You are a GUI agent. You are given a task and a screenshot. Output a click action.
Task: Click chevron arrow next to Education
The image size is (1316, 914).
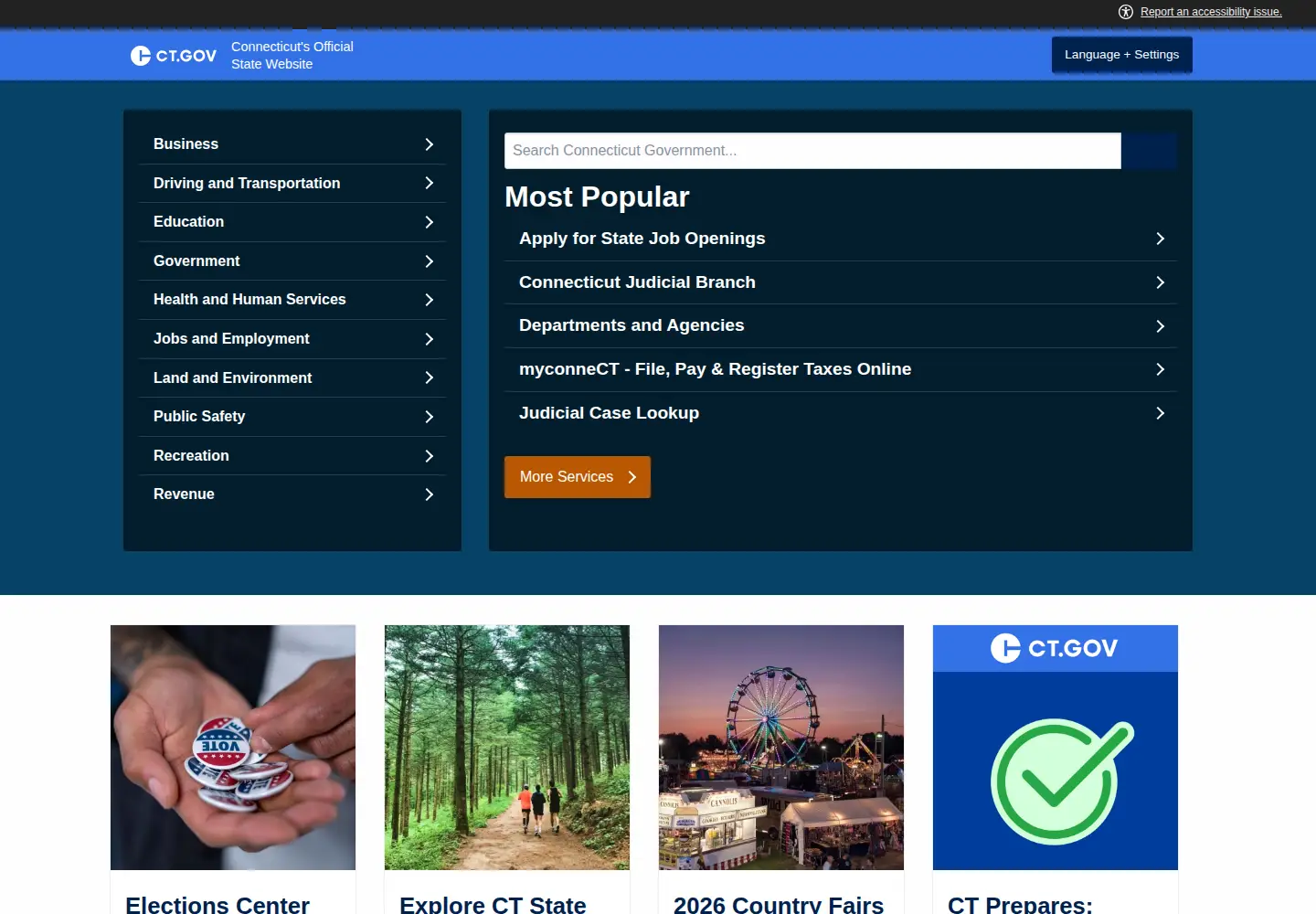pos(429,222)
